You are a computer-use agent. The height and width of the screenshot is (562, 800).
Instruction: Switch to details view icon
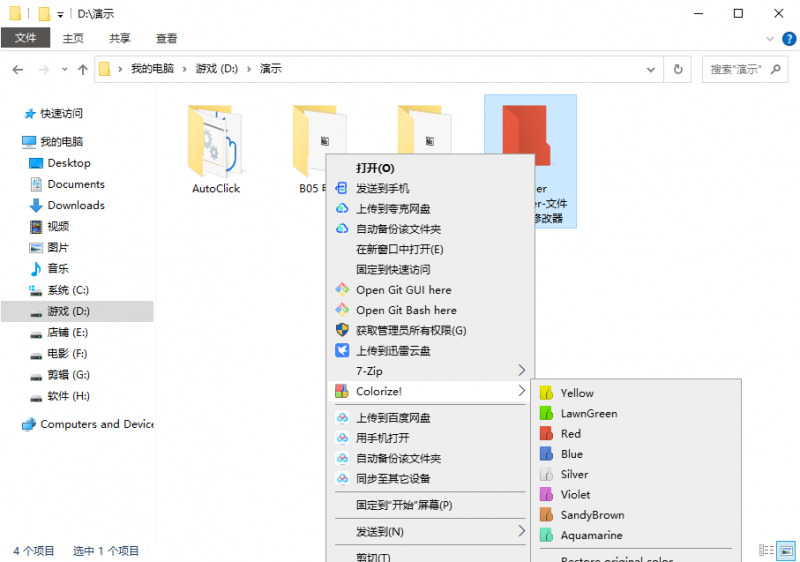click(x=766, y=550)
